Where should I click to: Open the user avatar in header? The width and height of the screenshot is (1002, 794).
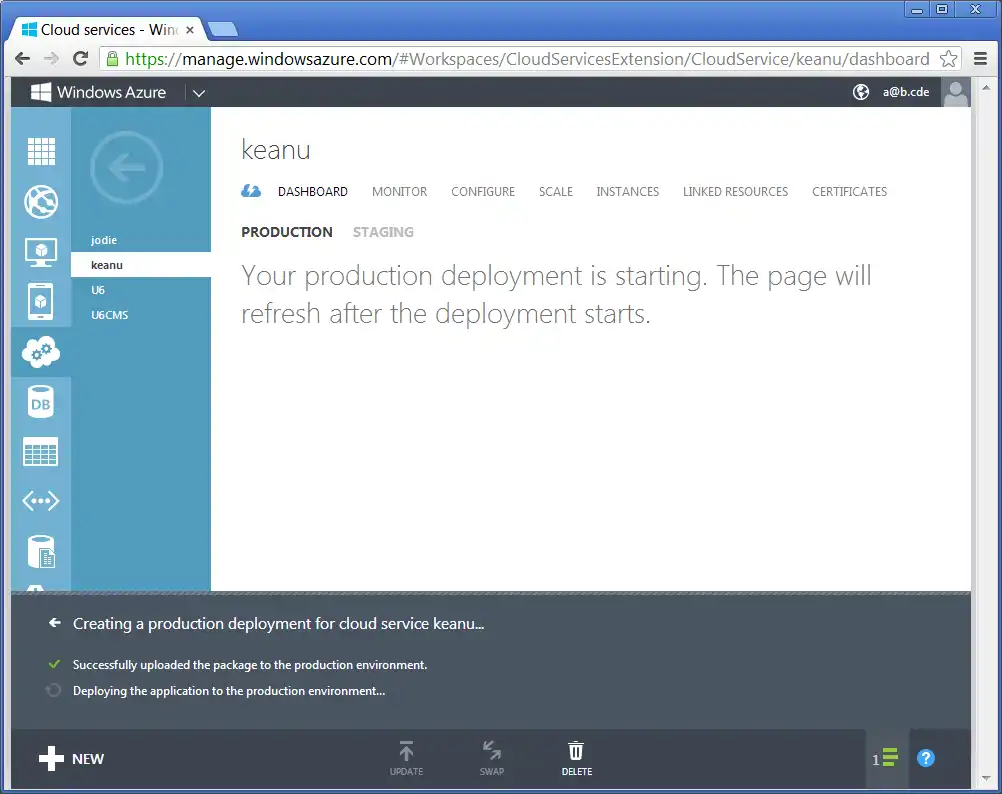pyautogui.click(x=956, y=93)
